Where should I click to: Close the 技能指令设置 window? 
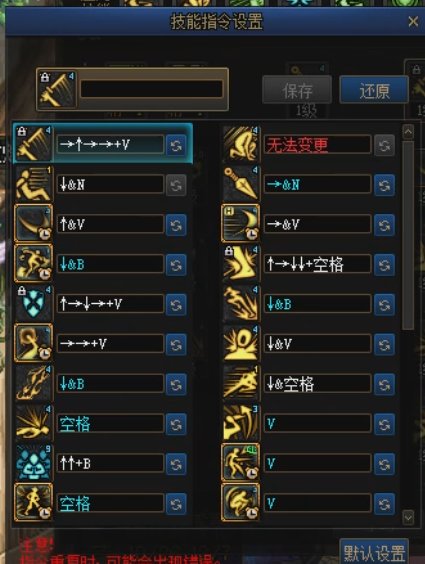click(413, 22)
